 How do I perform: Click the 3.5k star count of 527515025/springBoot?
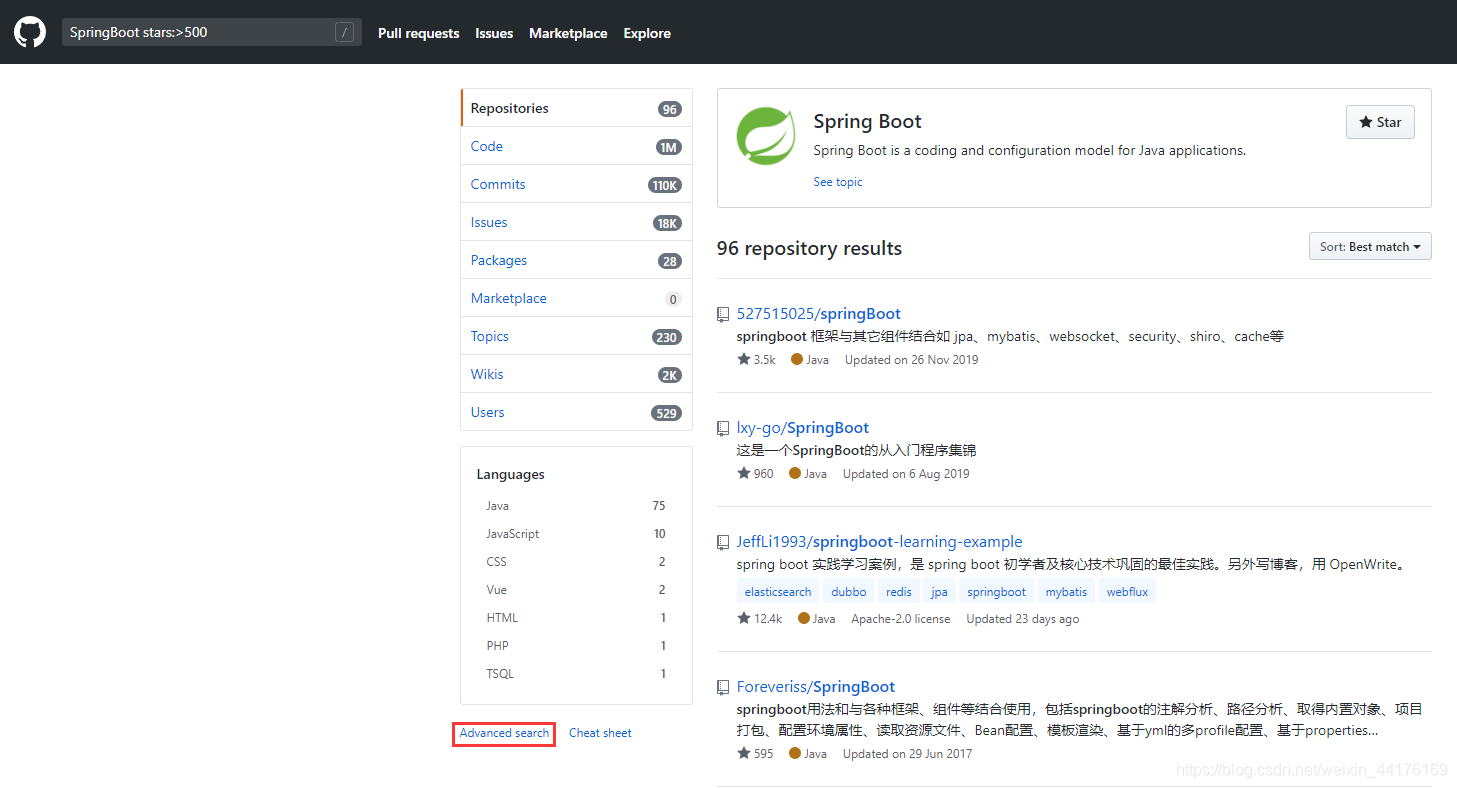757,360
